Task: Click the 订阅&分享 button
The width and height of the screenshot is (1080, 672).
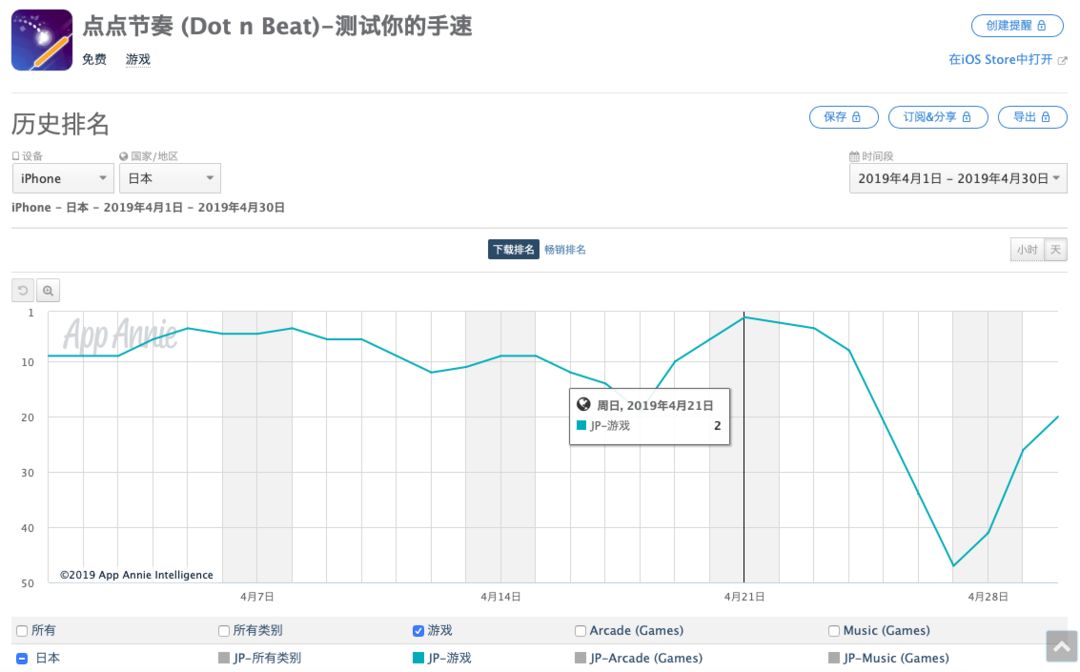Action: tap(938, 117)
